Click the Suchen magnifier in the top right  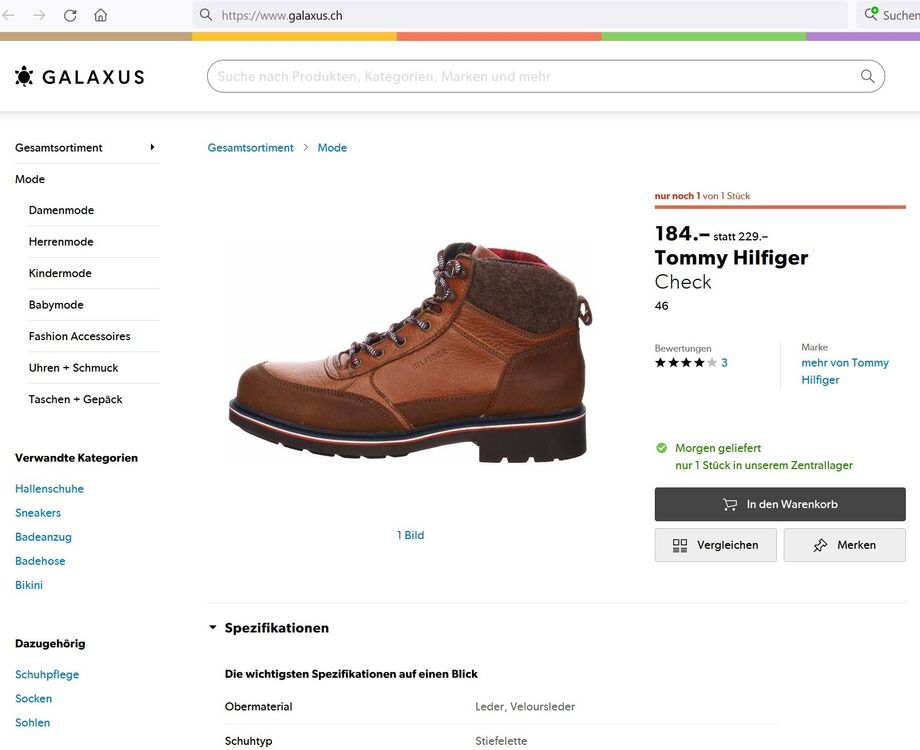[870, 15]
